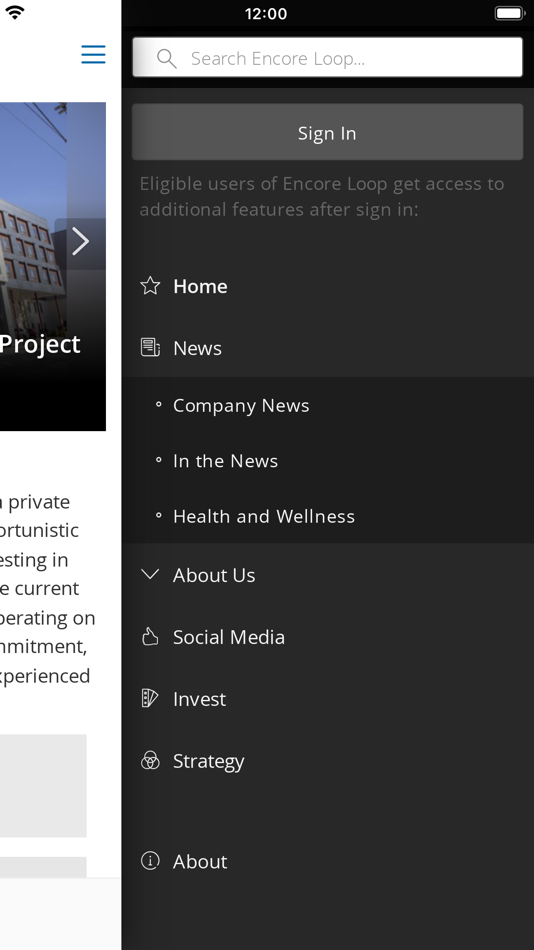Focus the Search Encore Loop field
This screenshot has width=534, height=950.
(327, 58)
